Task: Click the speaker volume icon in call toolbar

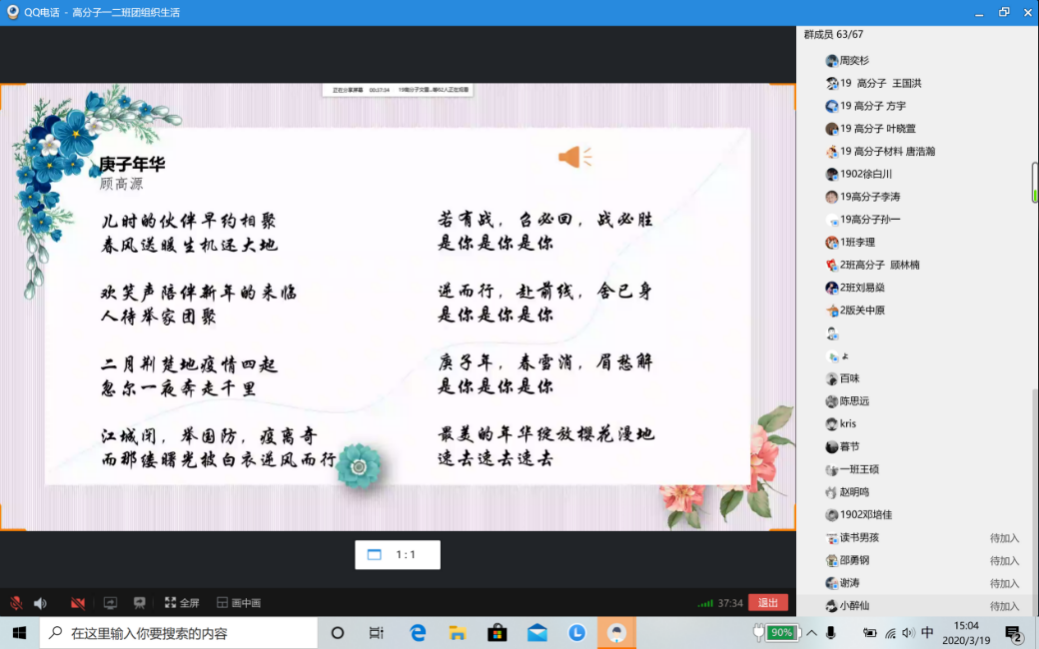Action: (41, 603)
